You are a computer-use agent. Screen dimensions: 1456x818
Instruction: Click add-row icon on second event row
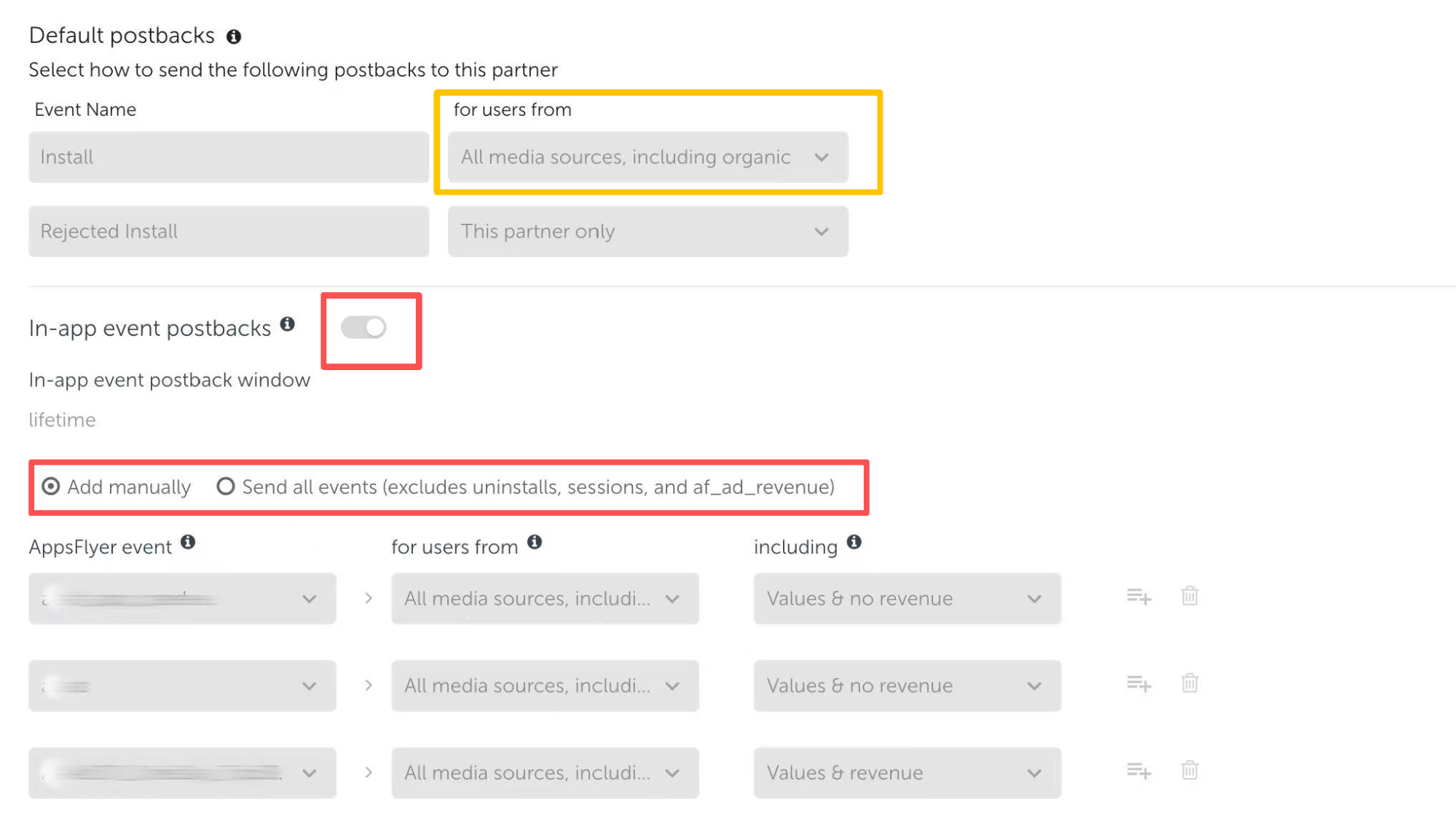tap(1138, 684)
